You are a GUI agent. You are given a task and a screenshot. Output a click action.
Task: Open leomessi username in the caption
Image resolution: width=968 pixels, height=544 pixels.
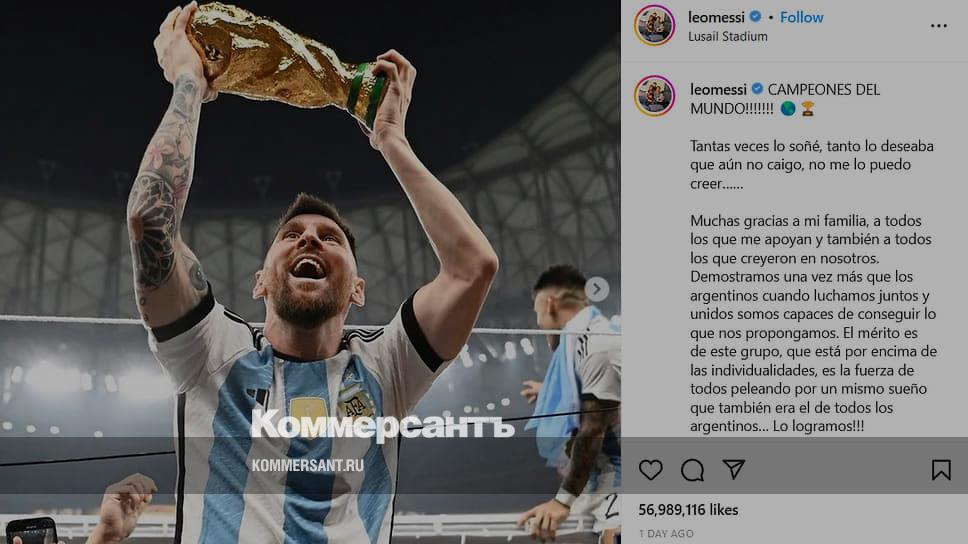(x=718, y=90)
